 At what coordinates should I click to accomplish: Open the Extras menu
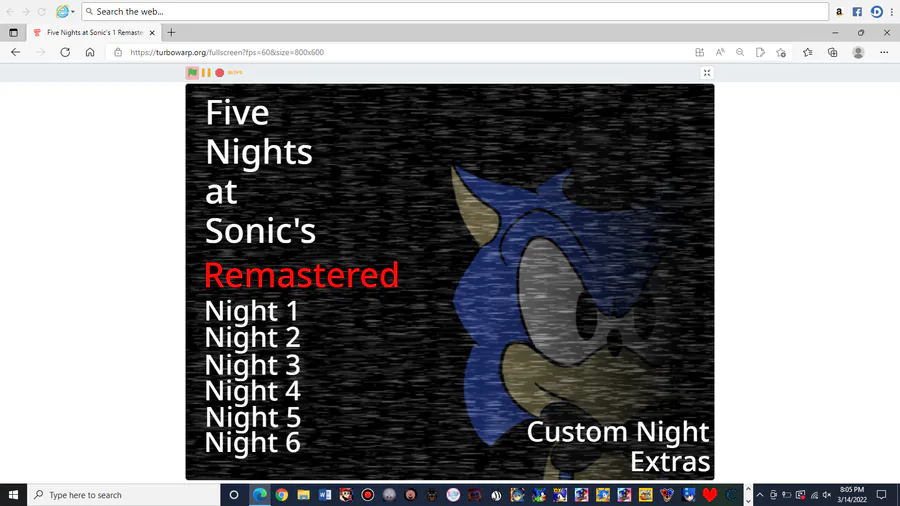(670, 462)
